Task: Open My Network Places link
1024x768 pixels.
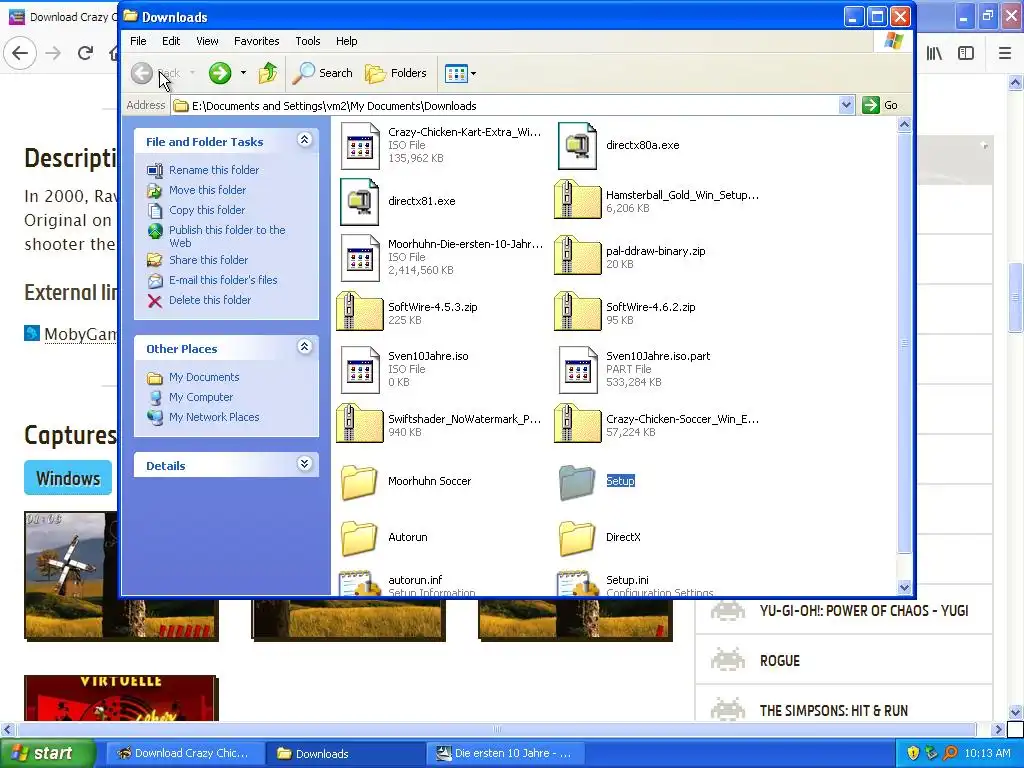Action: 214,417
